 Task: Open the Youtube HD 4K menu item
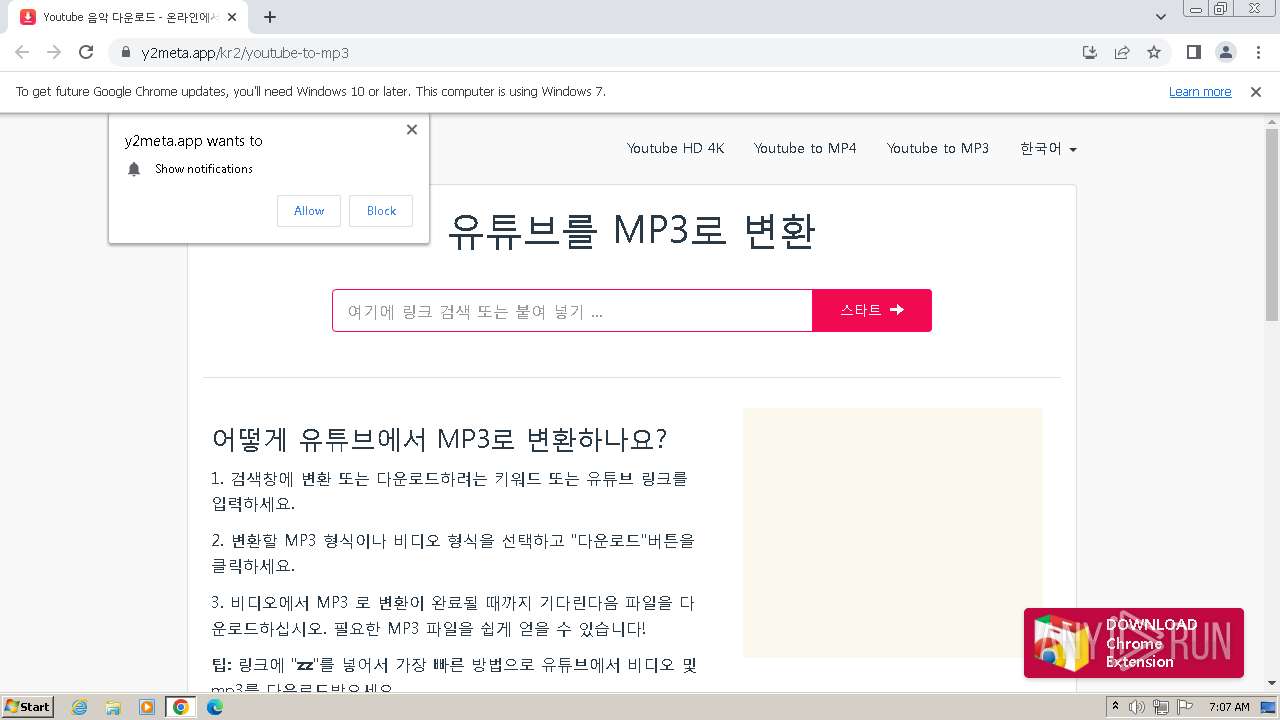tap(676, 148)
